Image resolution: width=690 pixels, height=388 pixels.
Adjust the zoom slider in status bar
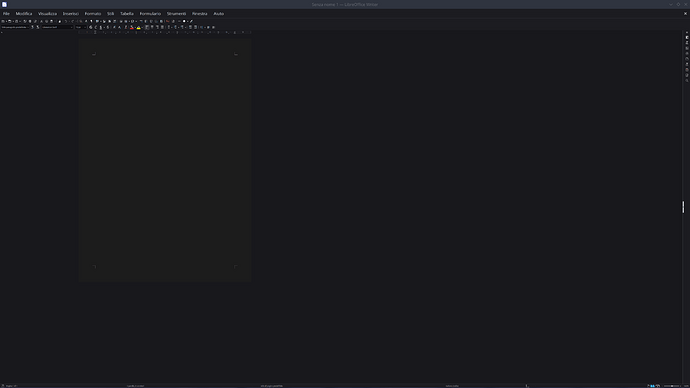672,386
